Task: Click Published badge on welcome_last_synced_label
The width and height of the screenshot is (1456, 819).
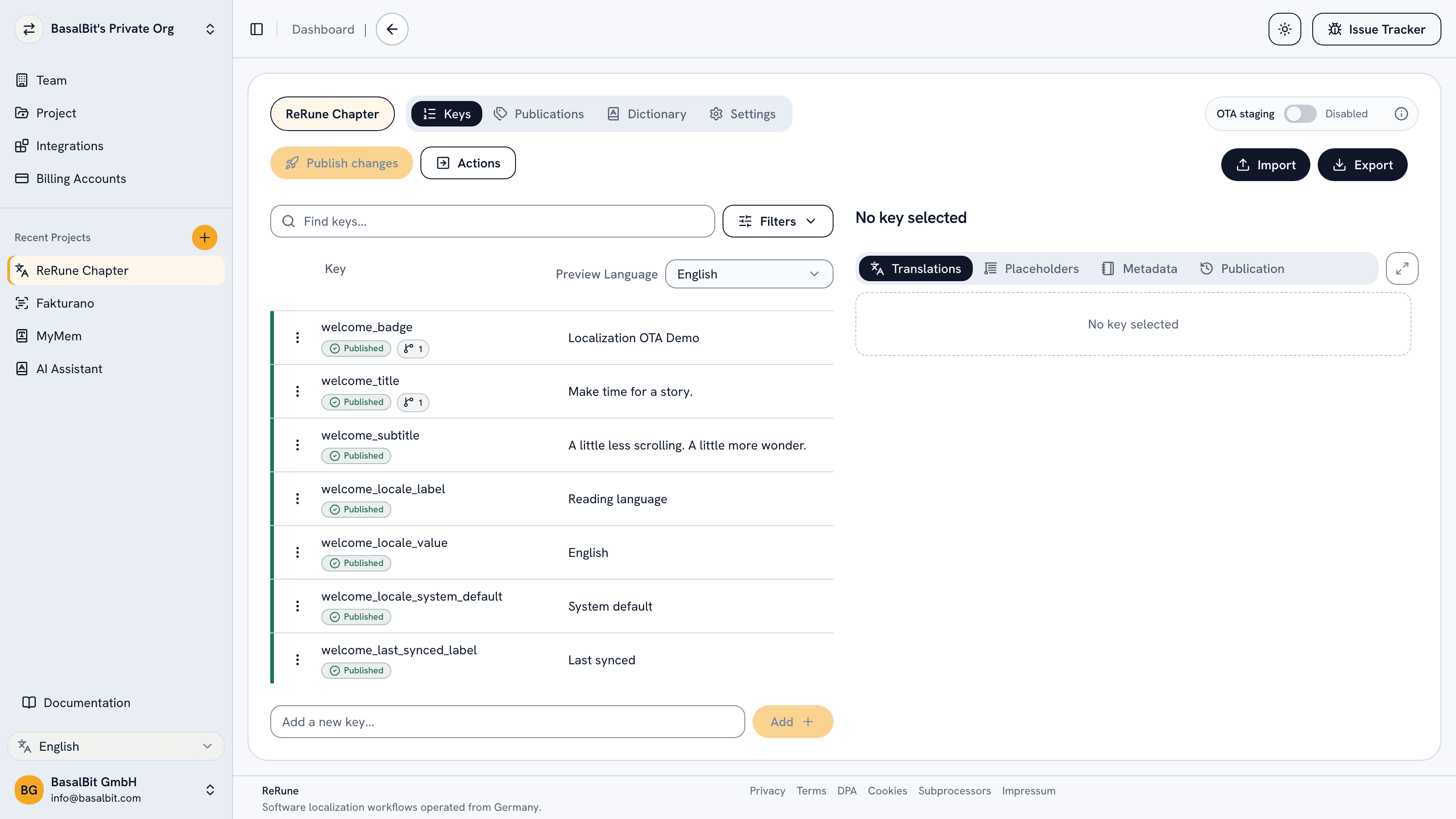Action: (356, 670)
